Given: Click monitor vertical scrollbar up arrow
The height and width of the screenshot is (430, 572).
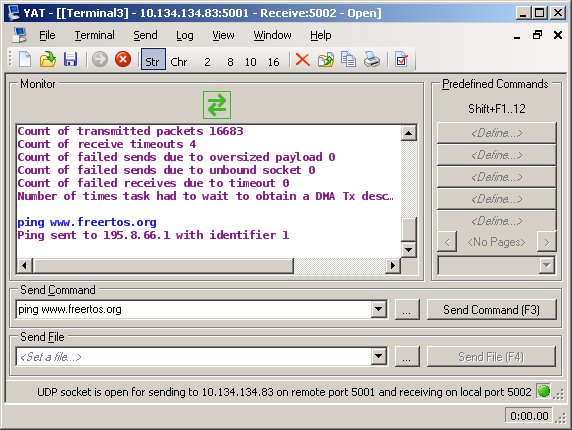Looking at the screenshot, I should click(409, 133).
